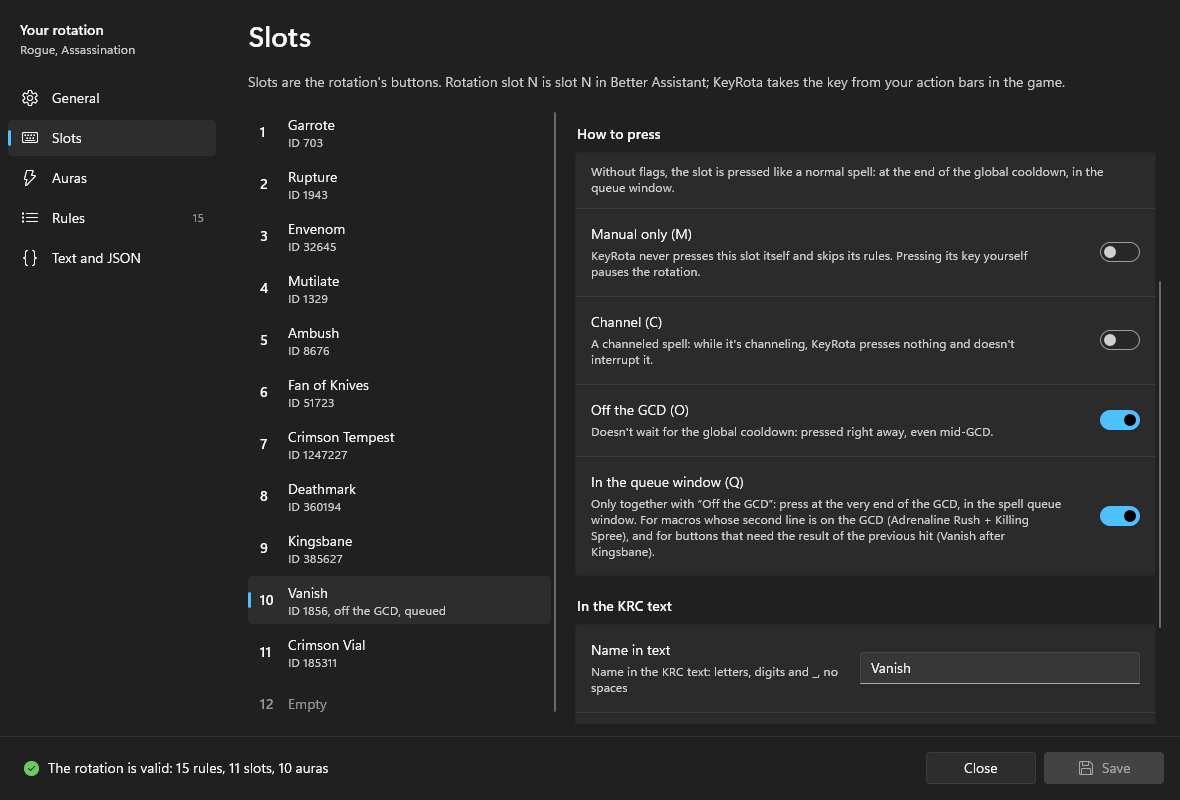Click the Text and JSON braces icon
This screenshot has width=1180, height=800.
point(30,257)
